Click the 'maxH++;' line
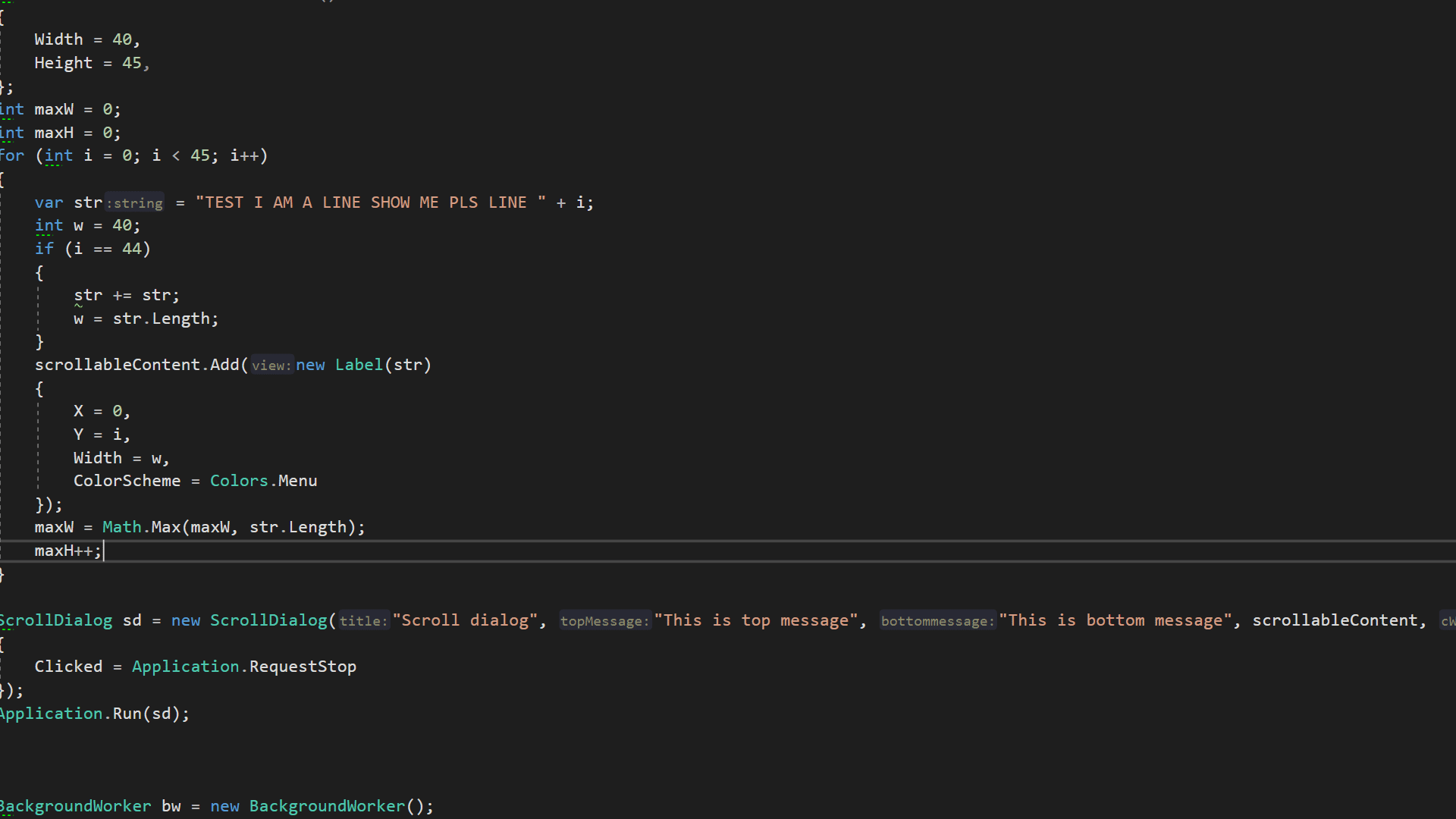 pos(68,551)
